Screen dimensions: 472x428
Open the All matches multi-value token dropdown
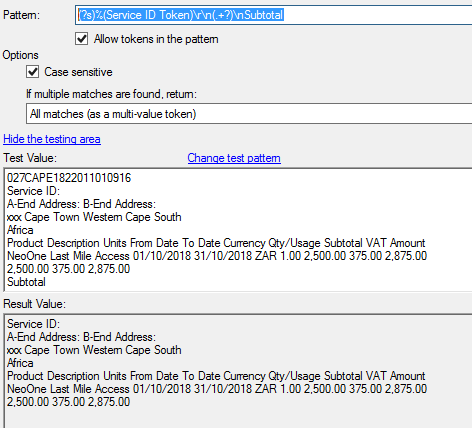249,114
